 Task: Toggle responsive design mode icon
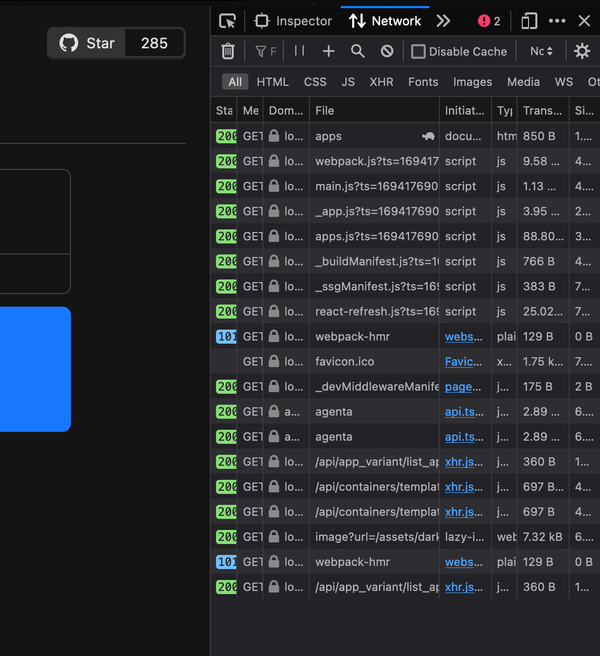[x=529, y=21]
